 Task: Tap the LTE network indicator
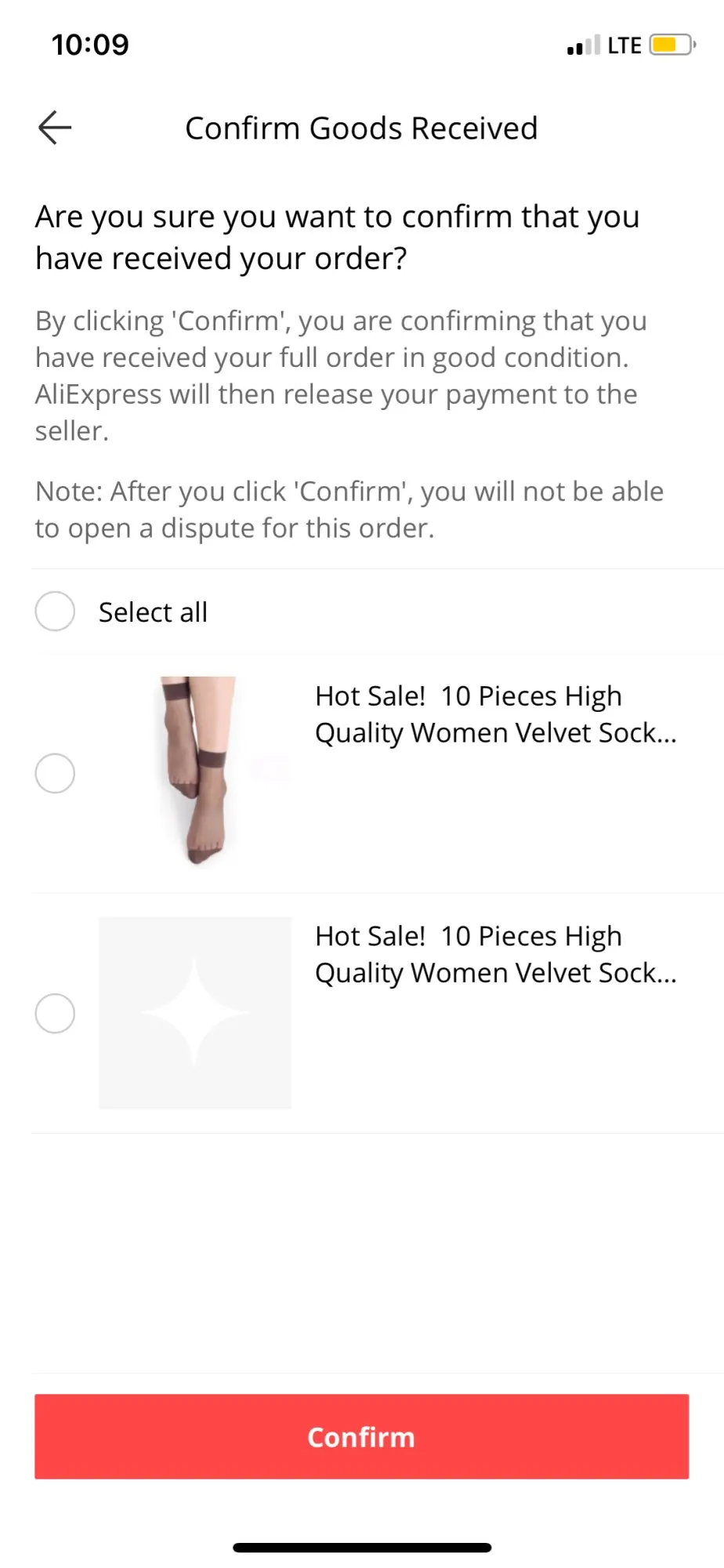pos(624,45)
